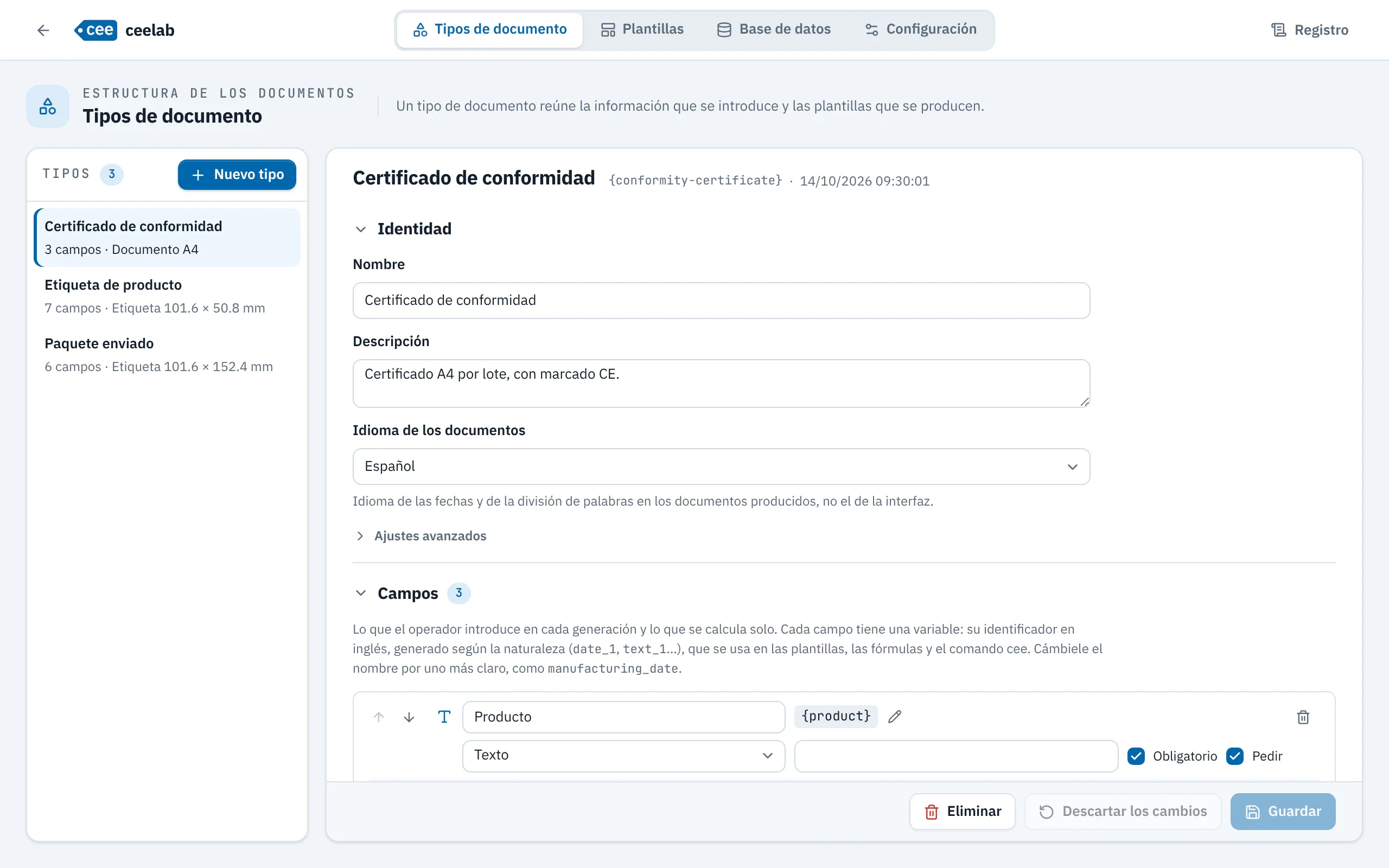Screen dimensions: 1389x868
Task: Open the Idioma de los documentos dropdown
Action: point(721,466)
